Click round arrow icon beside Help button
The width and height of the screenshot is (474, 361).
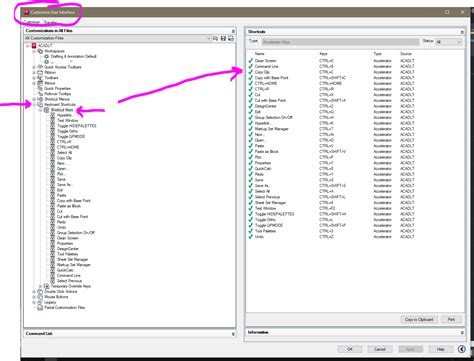click(462, 349)
